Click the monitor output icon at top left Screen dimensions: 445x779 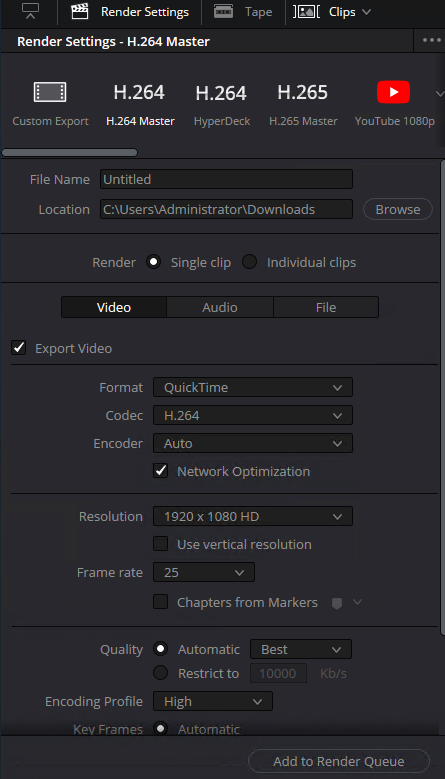(x=30, y=11)
